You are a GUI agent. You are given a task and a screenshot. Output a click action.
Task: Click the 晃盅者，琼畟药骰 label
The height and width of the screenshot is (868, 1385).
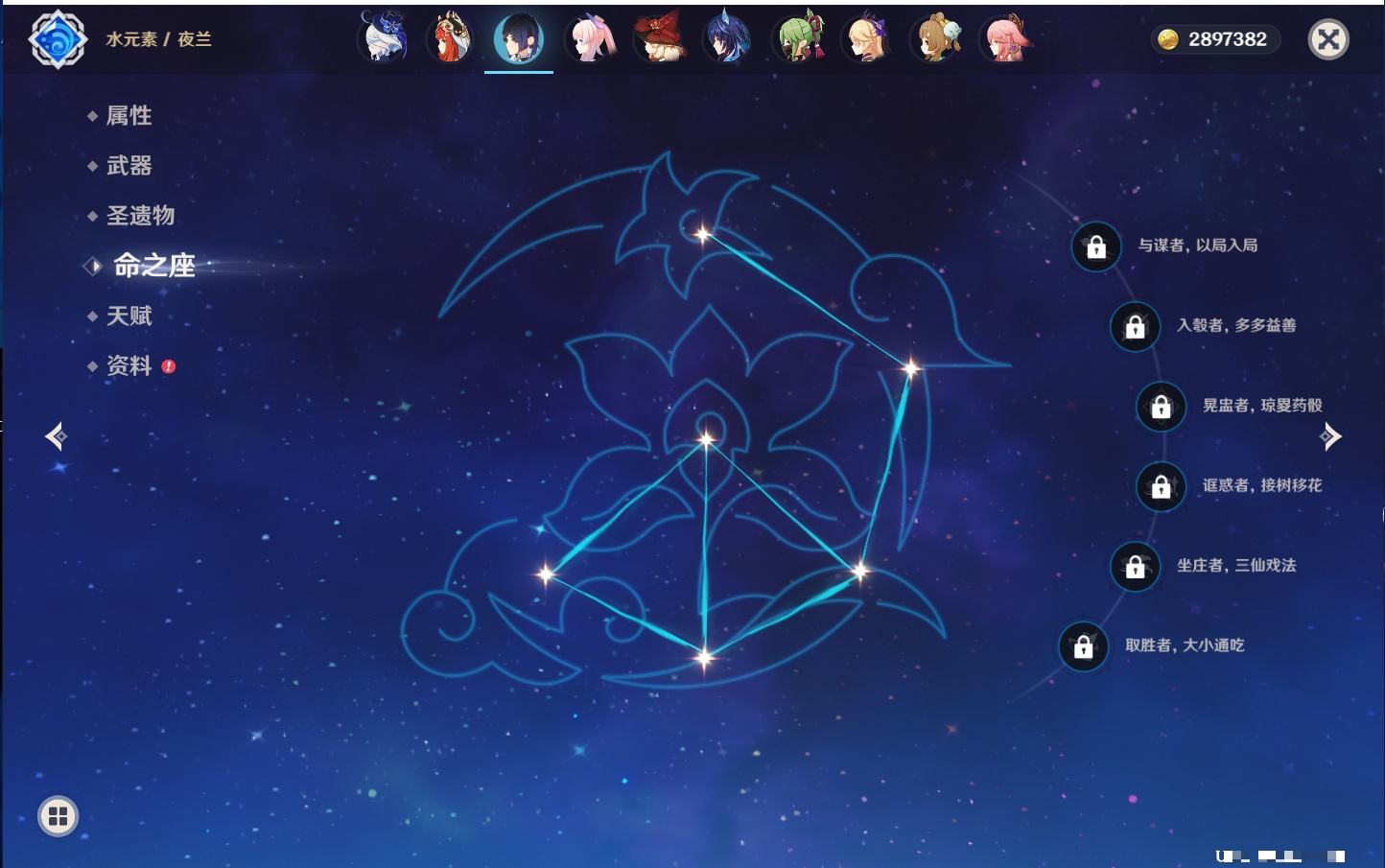tap(1262, 406)
